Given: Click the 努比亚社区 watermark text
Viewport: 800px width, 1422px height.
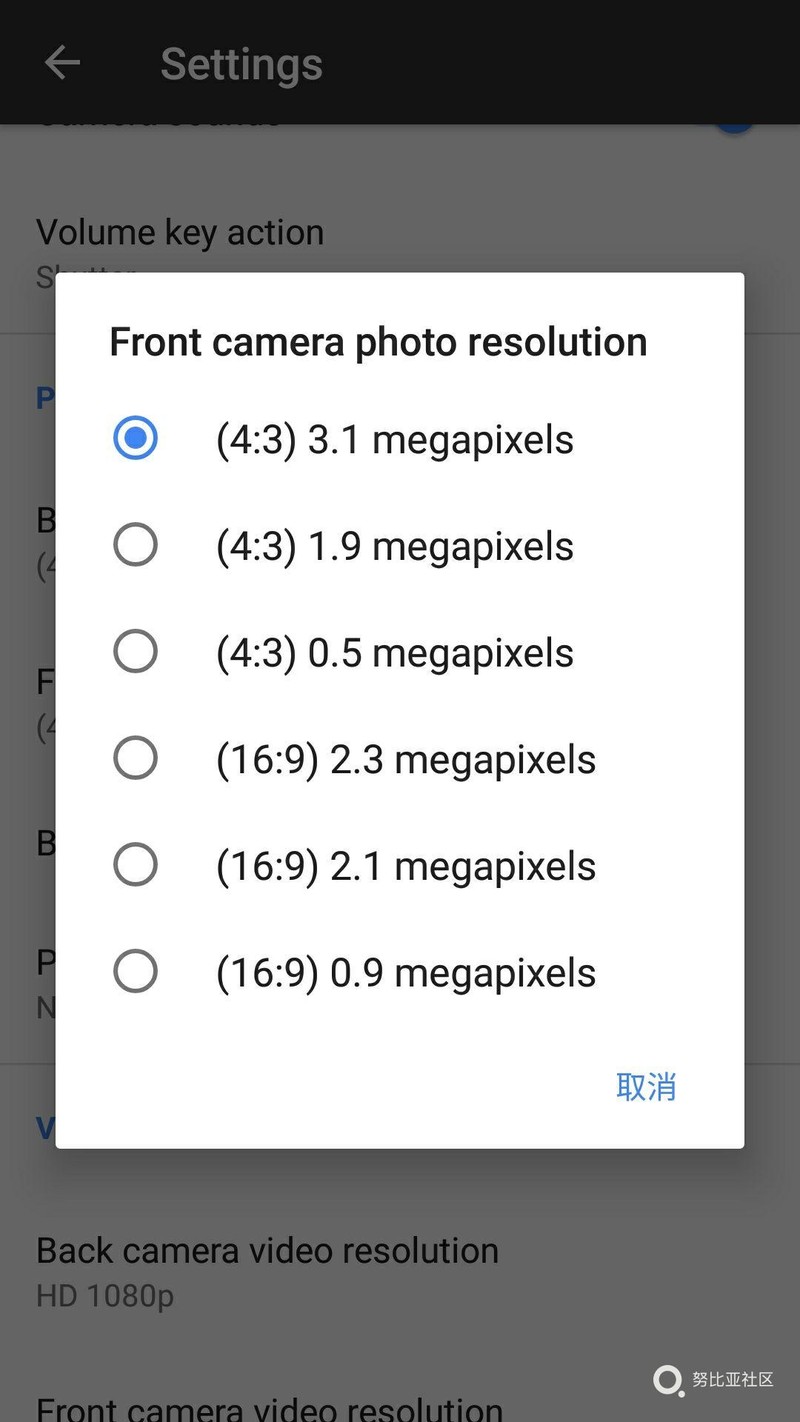Looking at the screenshot, I should (x=733, y=1380).
